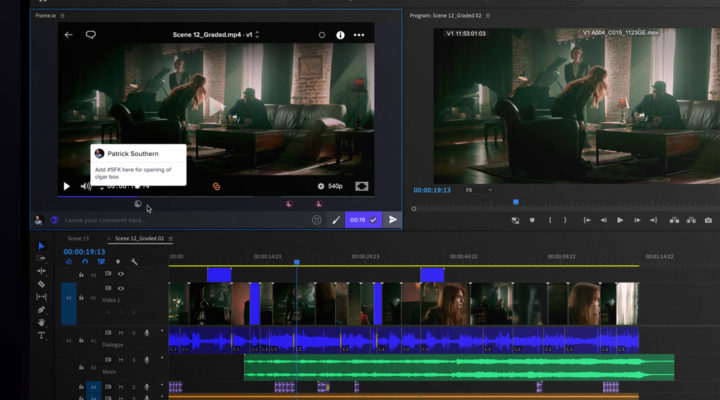Enter Frame.io fullscreen mode
720x400 pixels.
pos(362,186)
